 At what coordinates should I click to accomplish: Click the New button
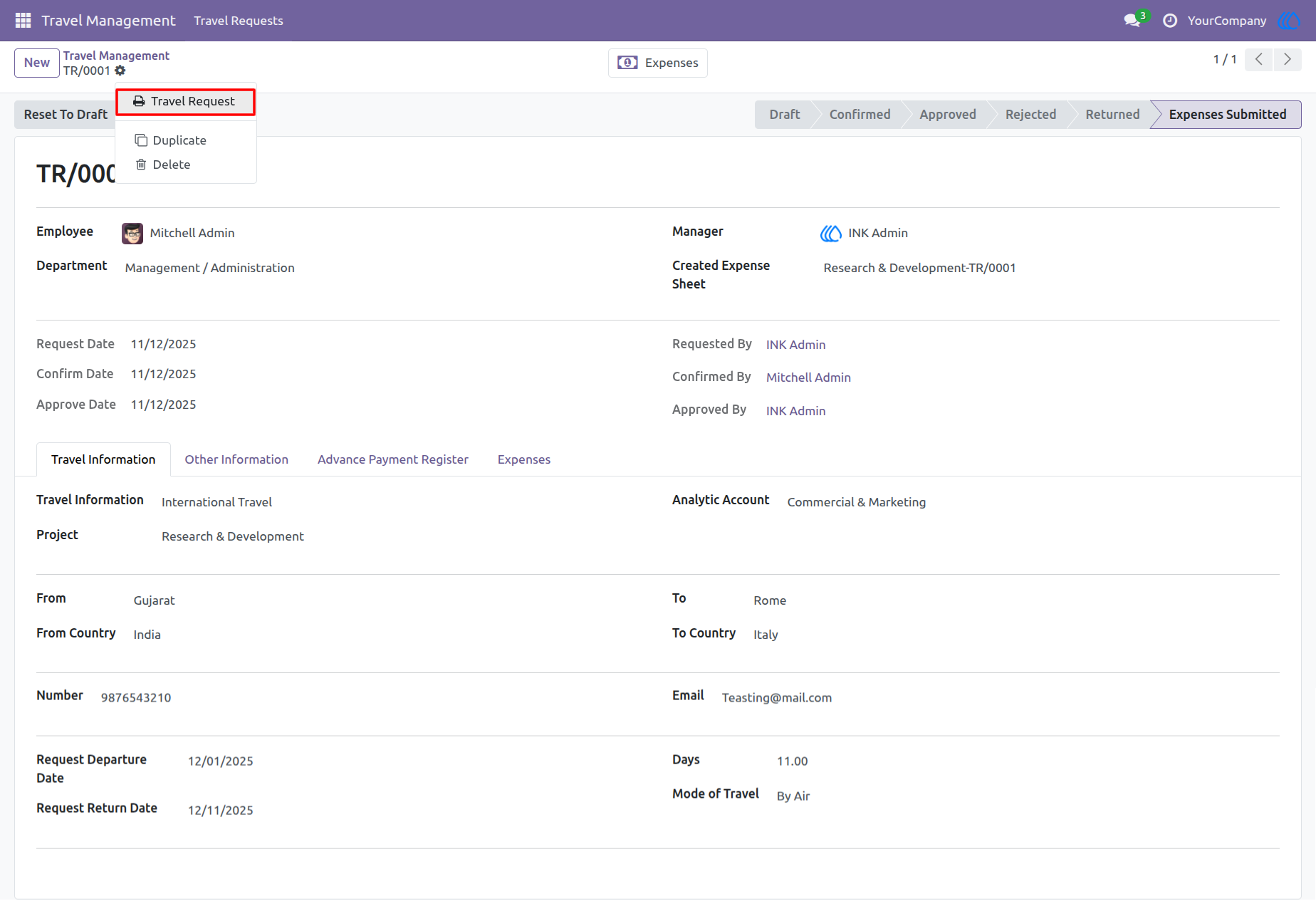pos(37,63)
